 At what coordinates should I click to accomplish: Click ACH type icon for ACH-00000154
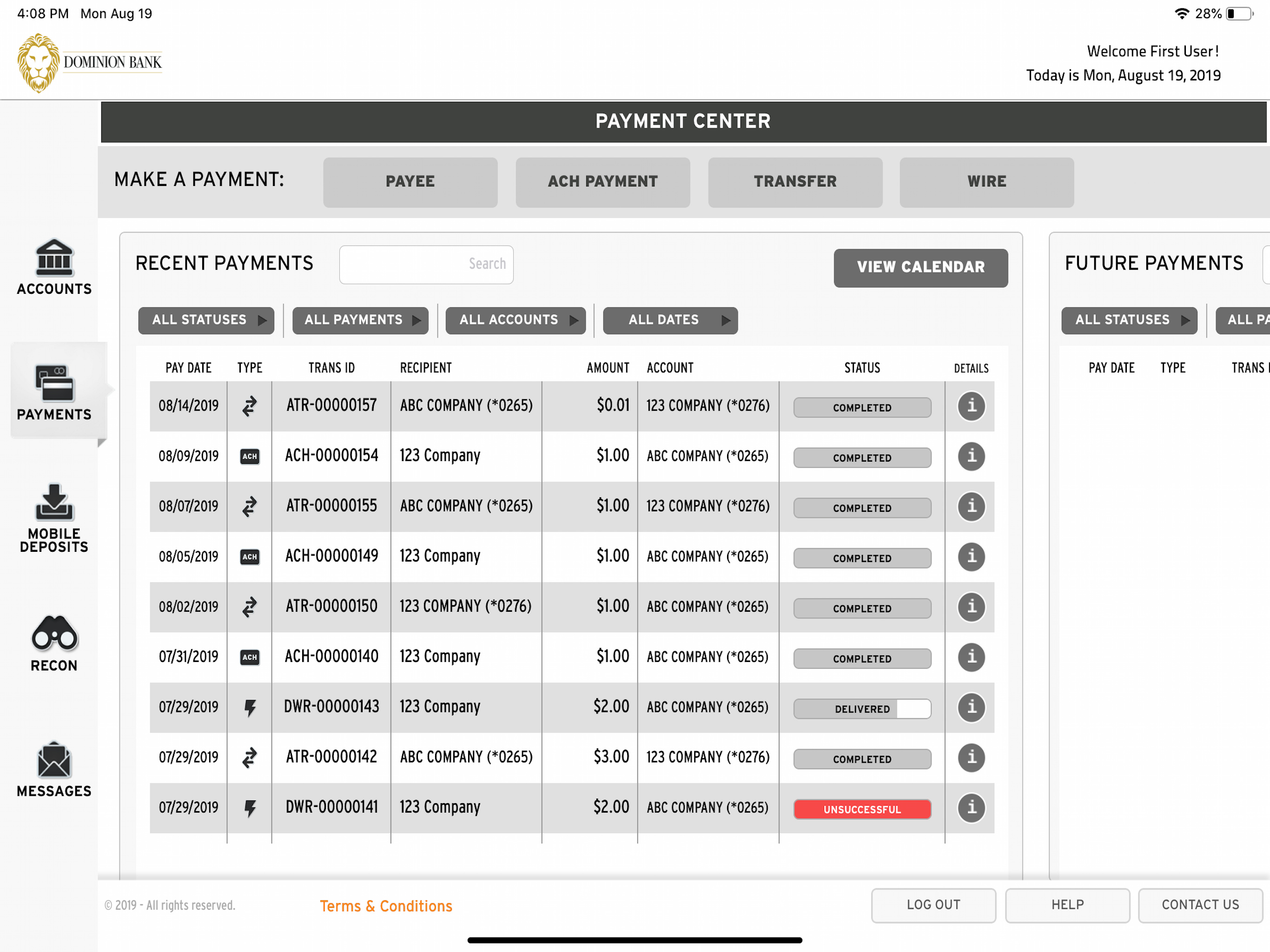(x=249, y=456)
